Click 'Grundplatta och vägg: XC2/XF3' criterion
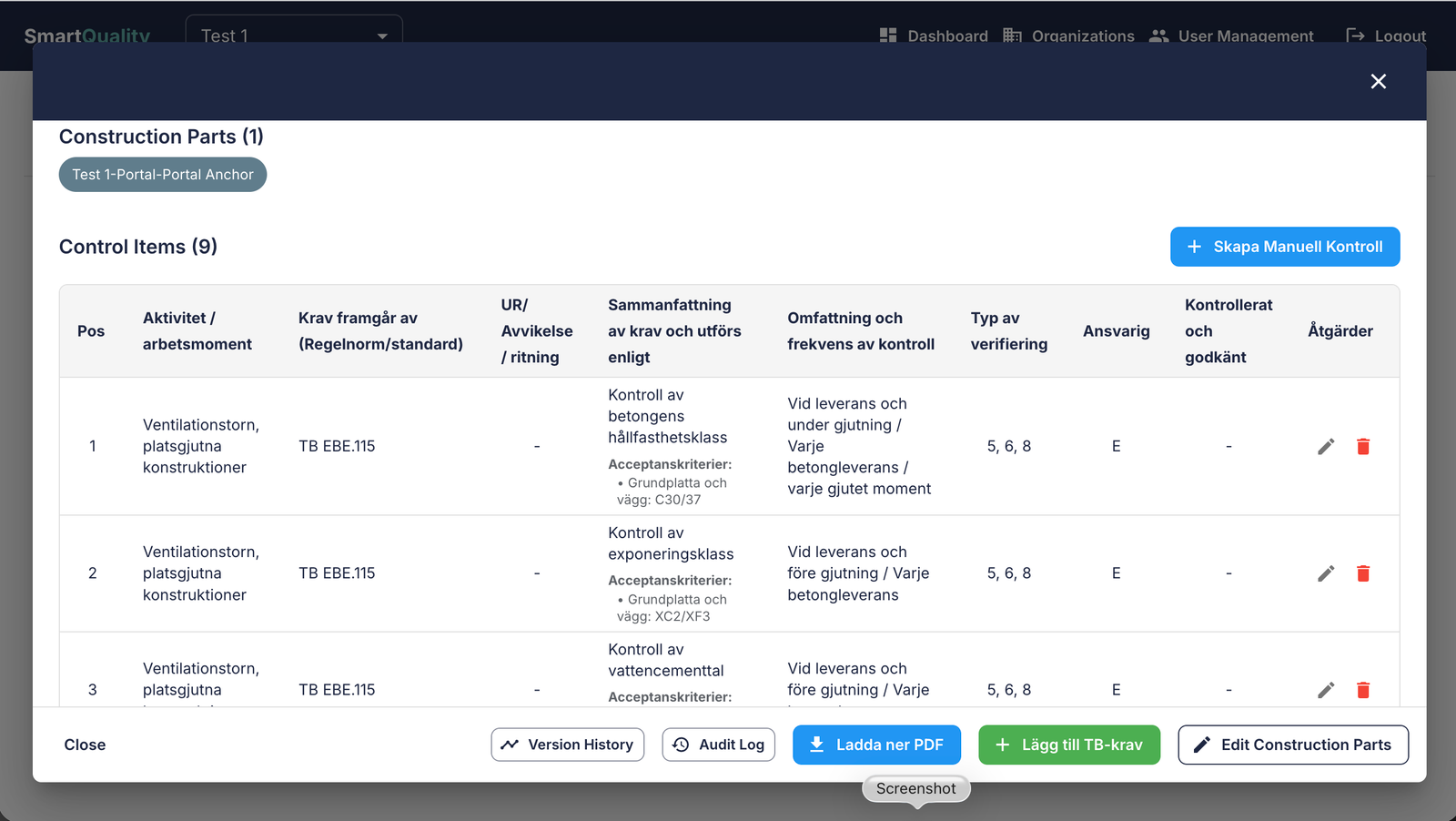1456x821 pixels. (672, 608)
